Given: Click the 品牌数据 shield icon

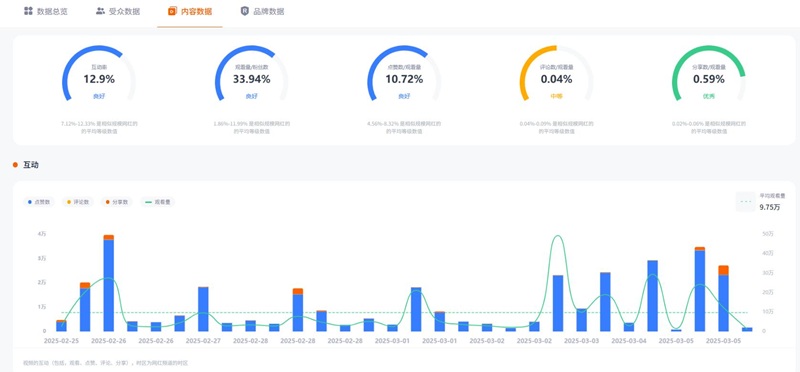Looking at the screenshot, I should (245, 11).
